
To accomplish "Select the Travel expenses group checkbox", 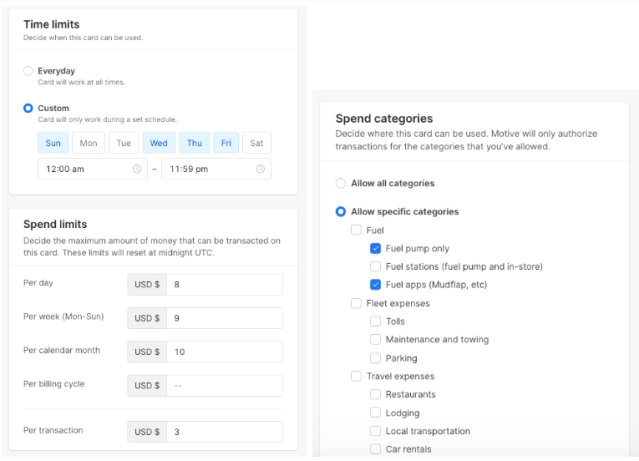I will click(357, 376).
